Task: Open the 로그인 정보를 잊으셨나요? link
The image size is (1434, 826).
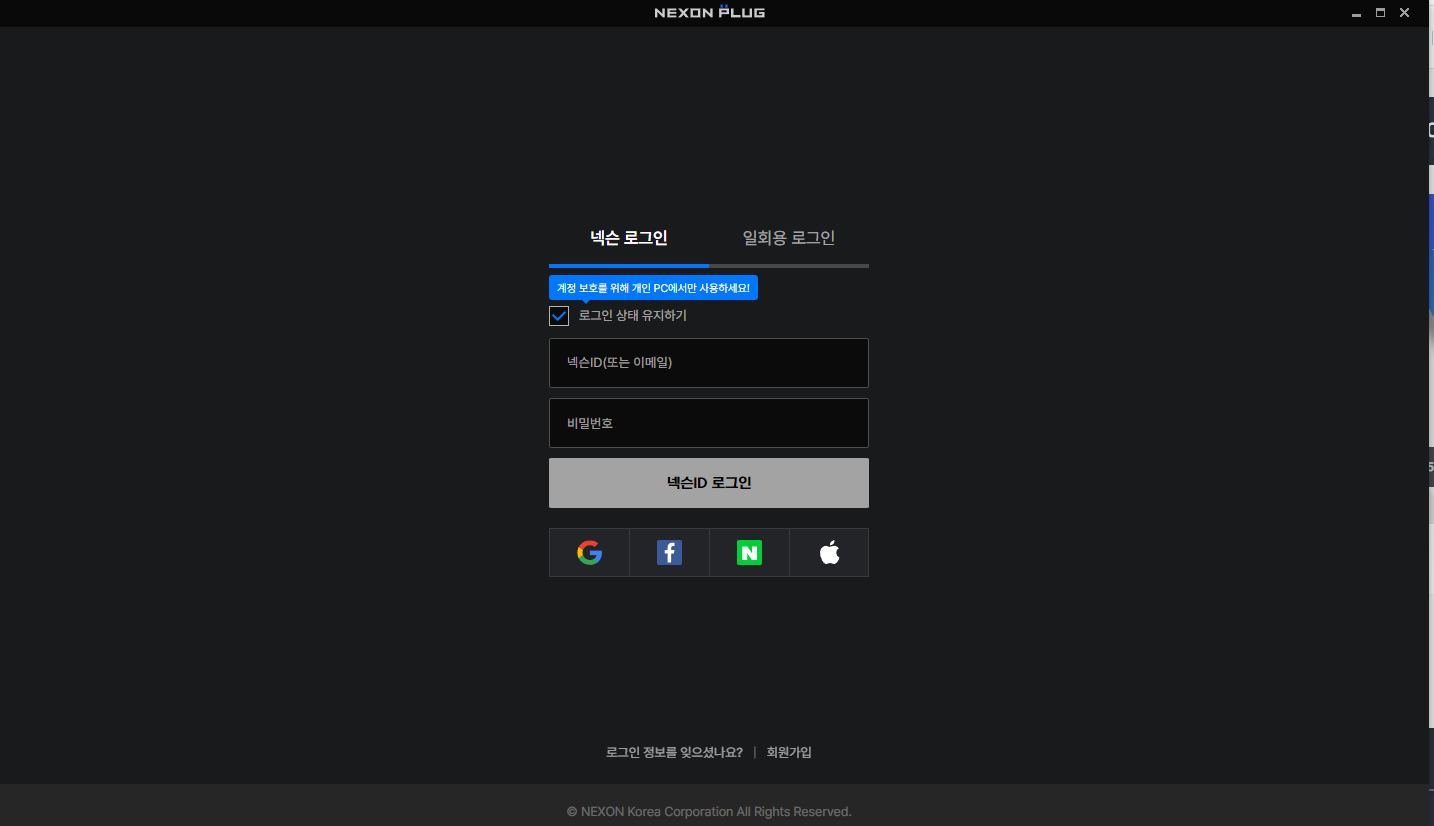Action: click(674, 752)
